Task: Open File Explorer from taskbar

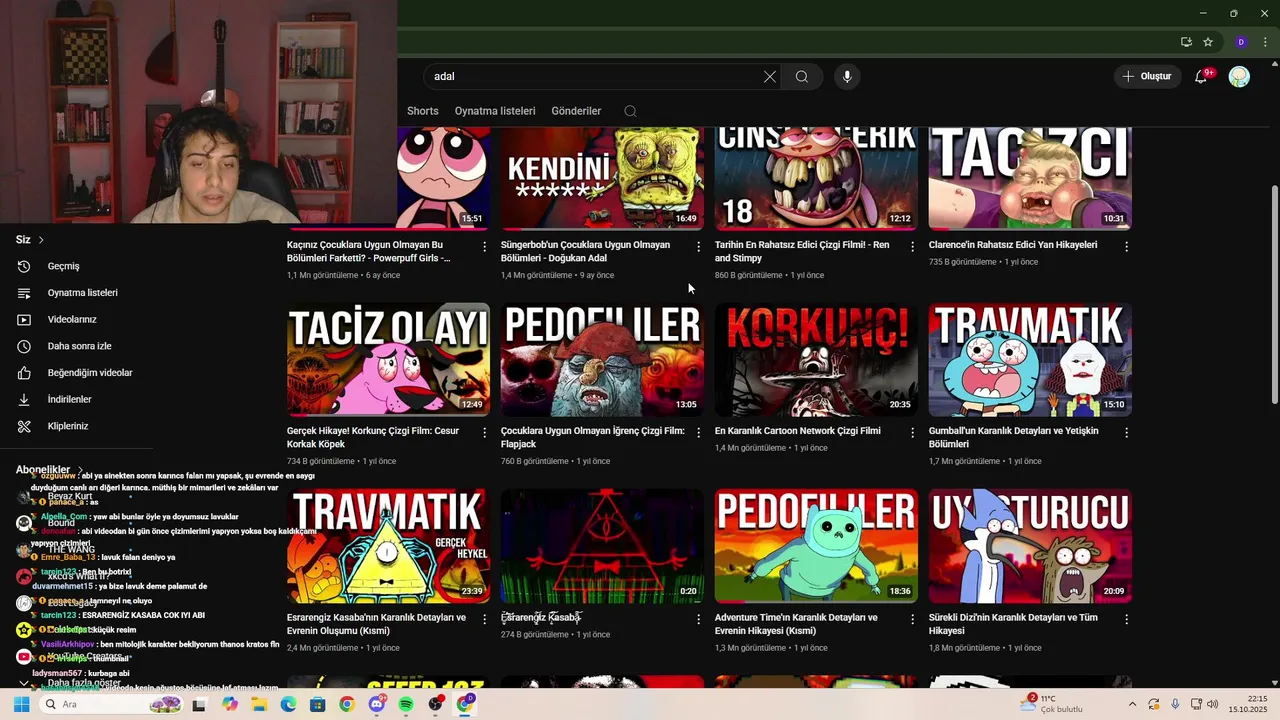Action: click(x=259, y=705)
